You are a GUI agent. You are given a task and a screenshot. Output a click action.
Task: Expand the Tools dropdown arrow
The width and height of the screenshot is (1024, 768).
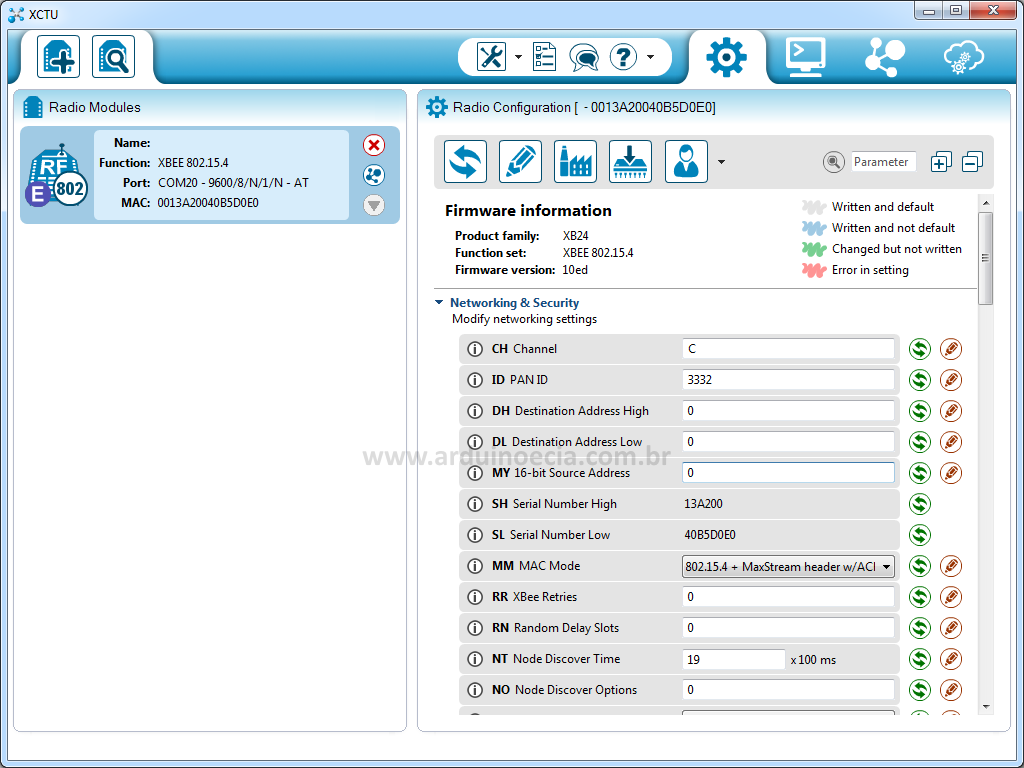(519, 57)
